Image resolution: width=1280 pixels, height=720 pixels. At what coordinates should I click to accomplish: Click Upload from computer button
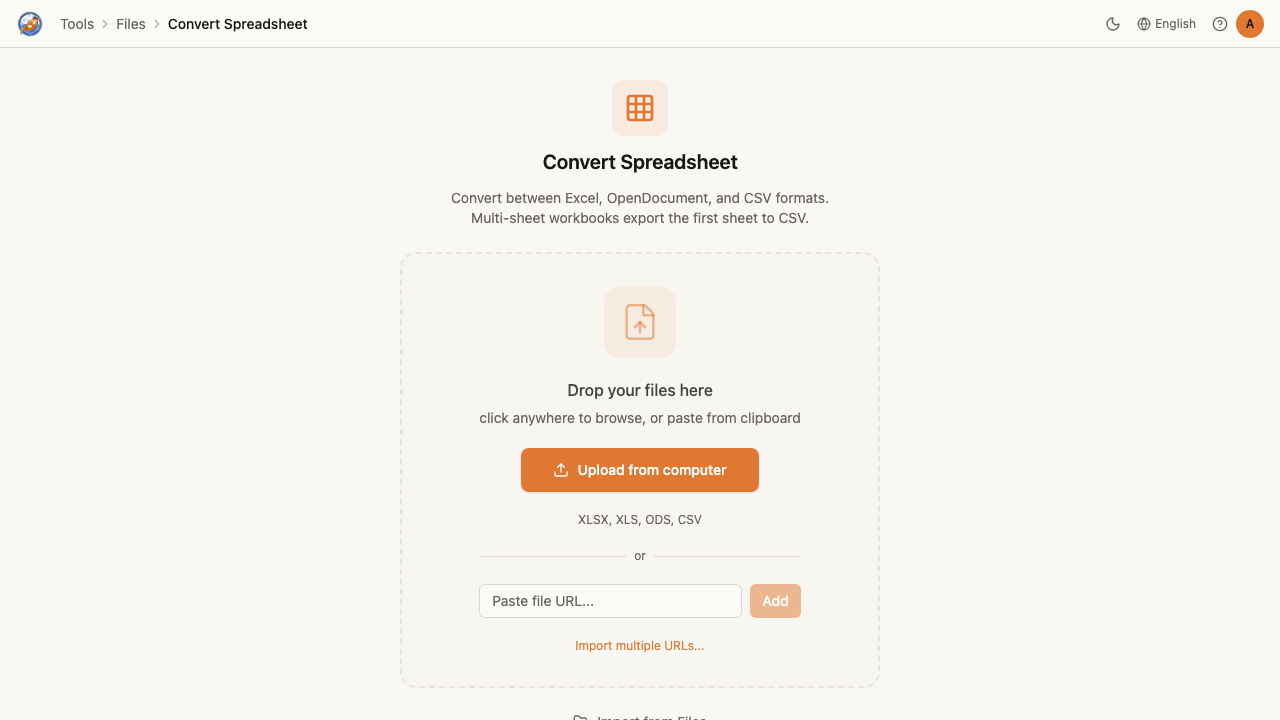click(640, 470)
